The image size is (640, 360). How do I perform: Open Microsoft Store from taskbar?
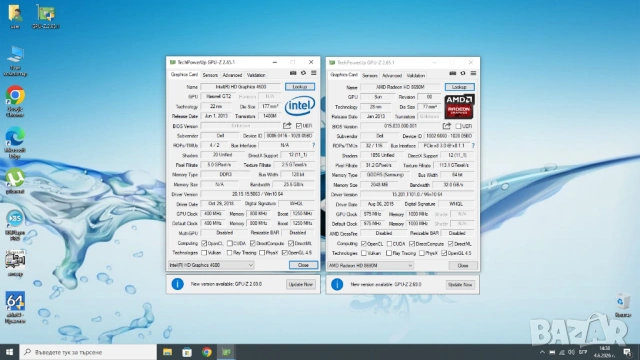187,352
